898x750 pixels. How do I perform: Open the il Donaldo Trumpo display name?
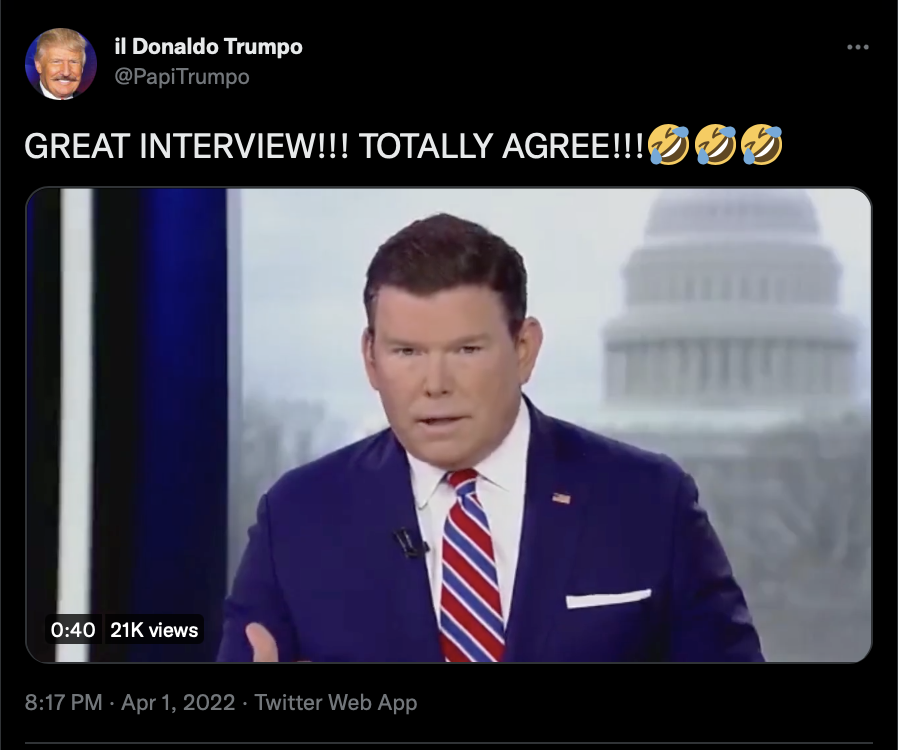(208, 46)
